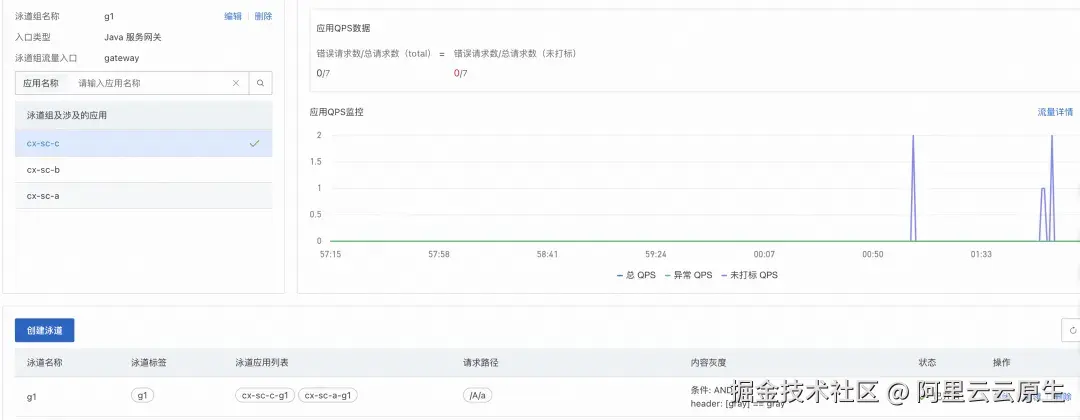The width and height of the screenshot is (1080, 420).
Task: Toggle the 总 QPS legend item
Action: 636,275
